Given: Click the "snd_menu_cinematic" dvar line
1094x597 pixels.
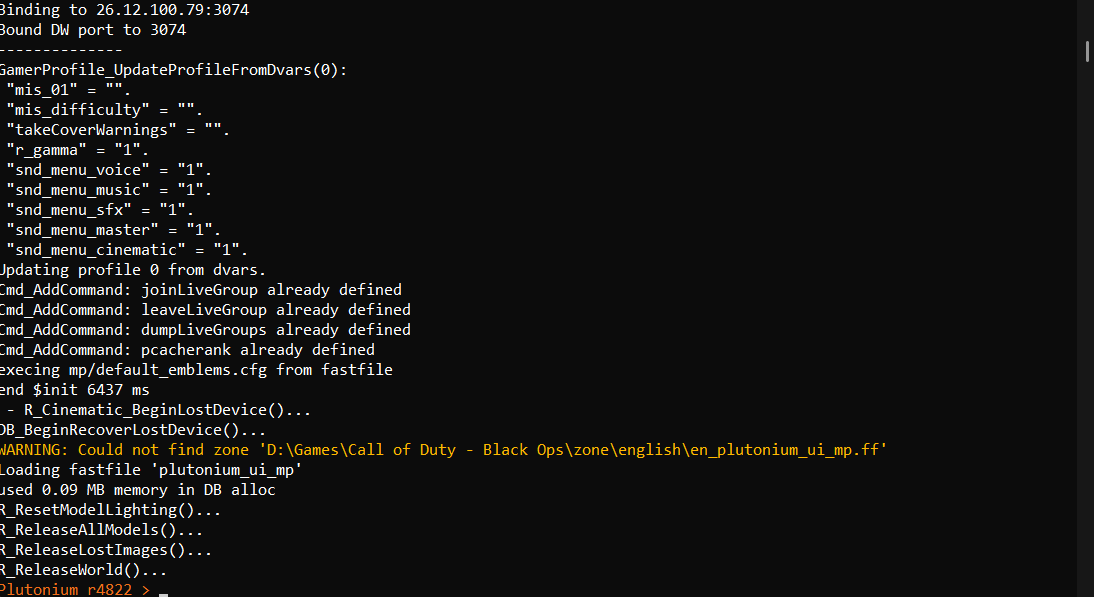Looking at the screenshot, I should (x=127, y=250).
